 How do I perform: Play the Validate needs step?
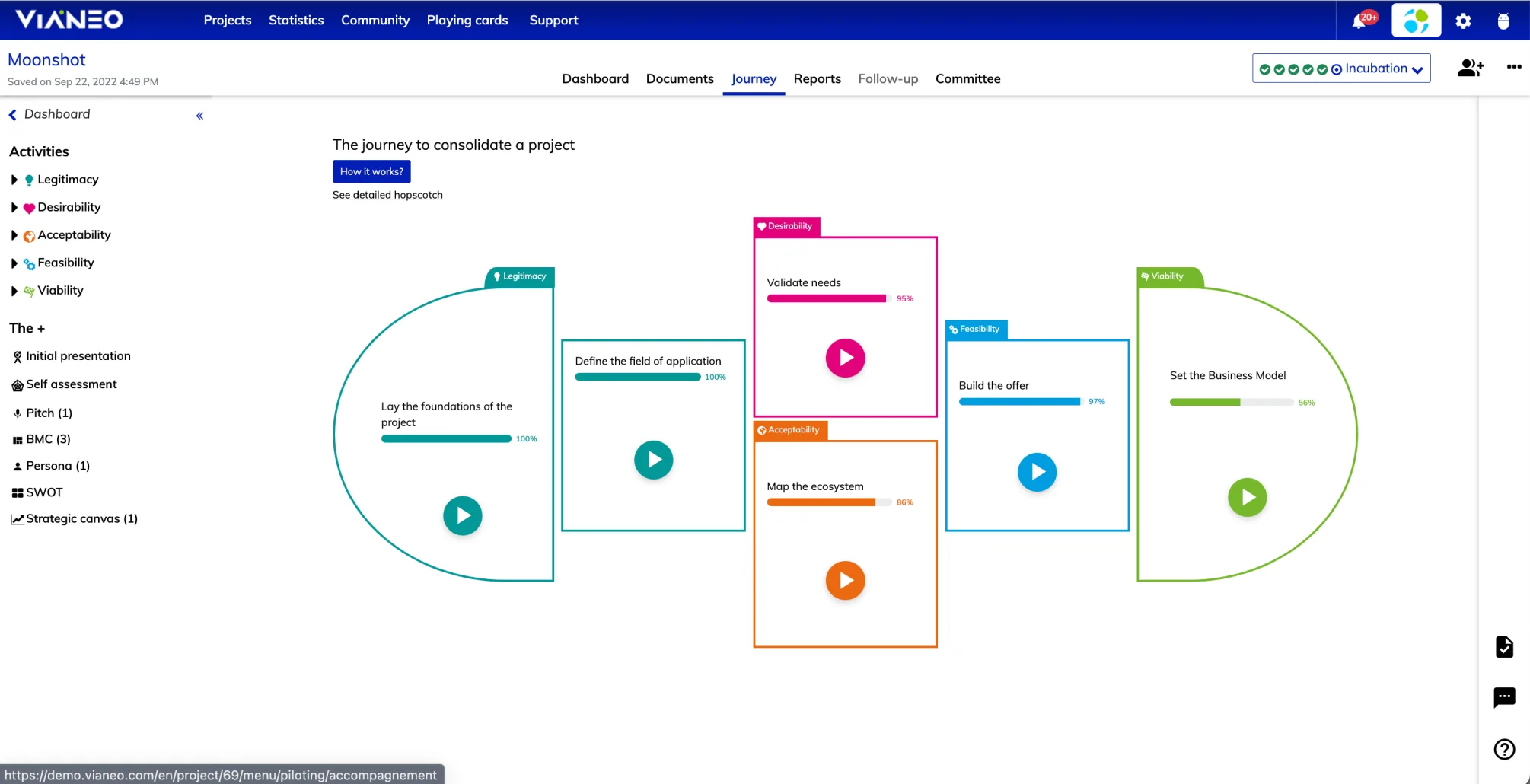coord(846,358)
